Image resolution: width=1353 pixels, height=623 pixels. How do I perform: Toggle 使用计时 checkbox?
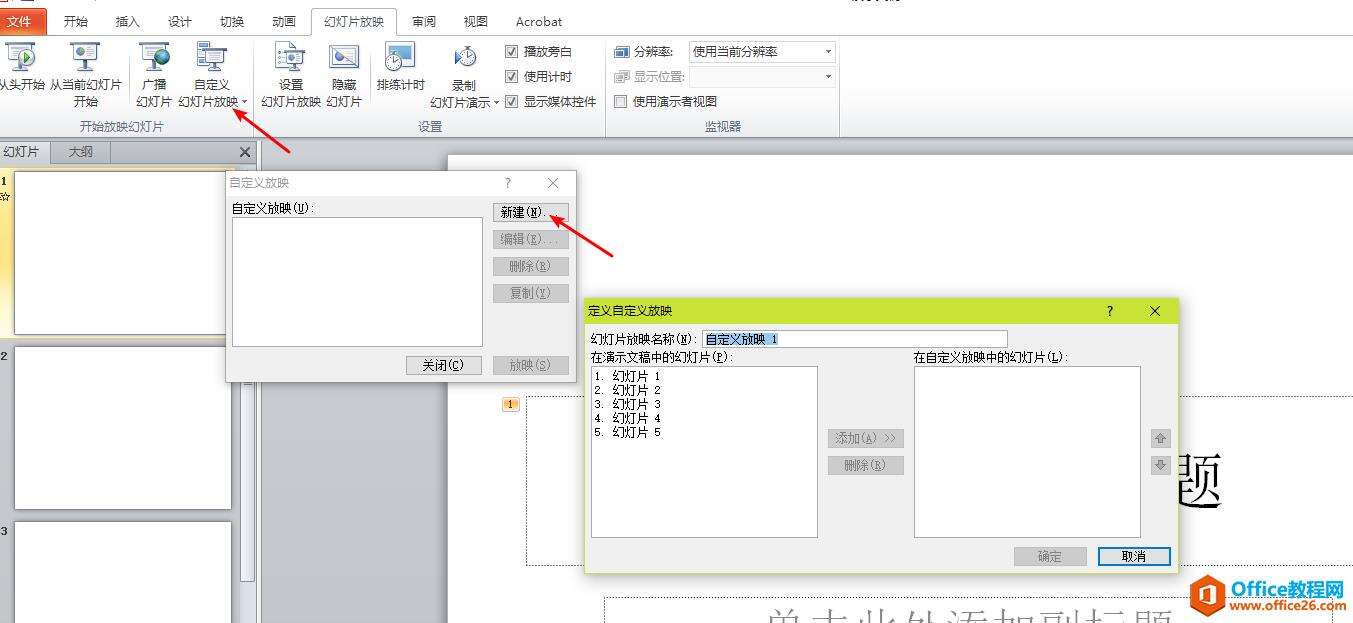pyautogui.click(x=512, y=76)
